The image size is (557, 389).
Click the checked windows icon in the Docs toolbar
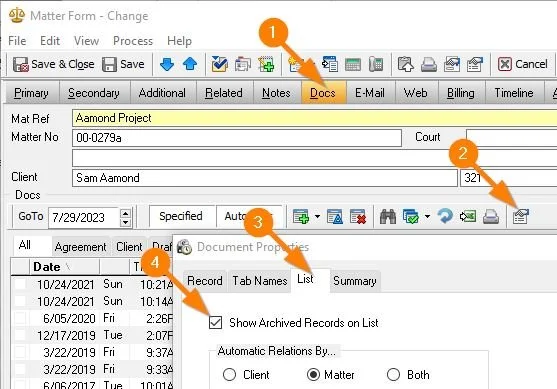point(411,216)
